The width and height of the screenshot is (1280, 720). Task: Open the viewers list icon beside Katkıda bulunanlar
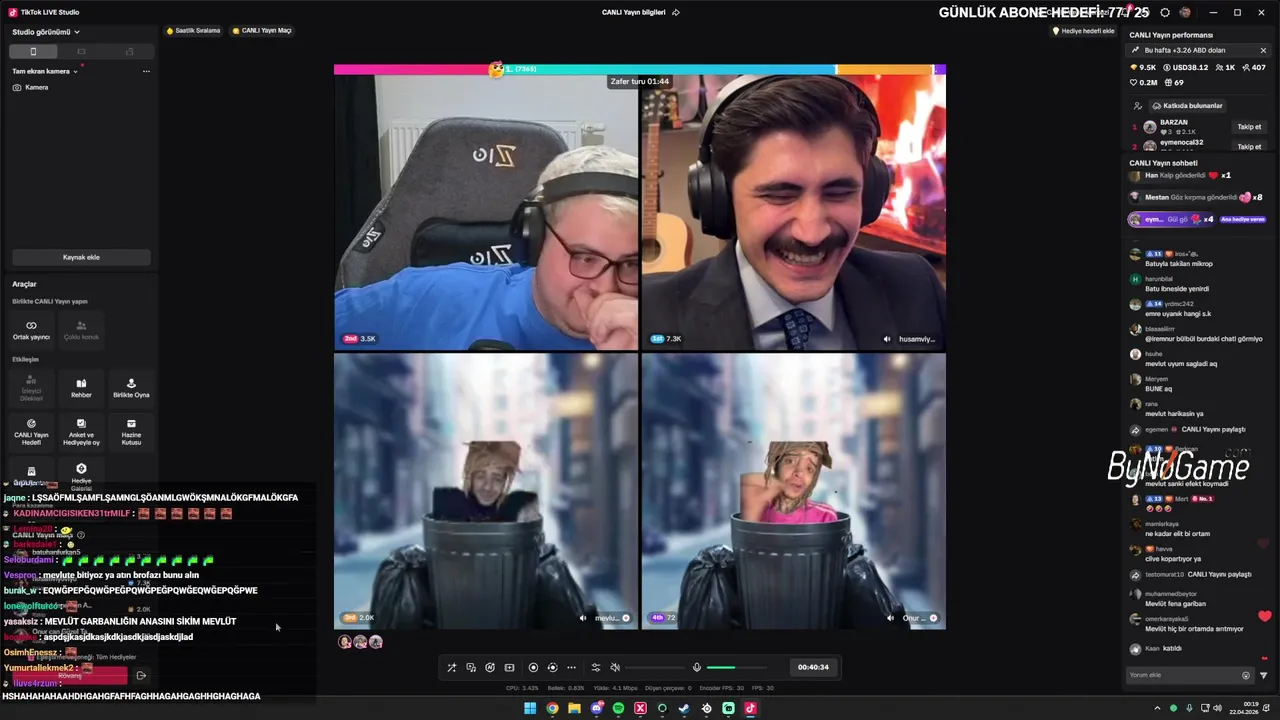[x=1137, y=105]
